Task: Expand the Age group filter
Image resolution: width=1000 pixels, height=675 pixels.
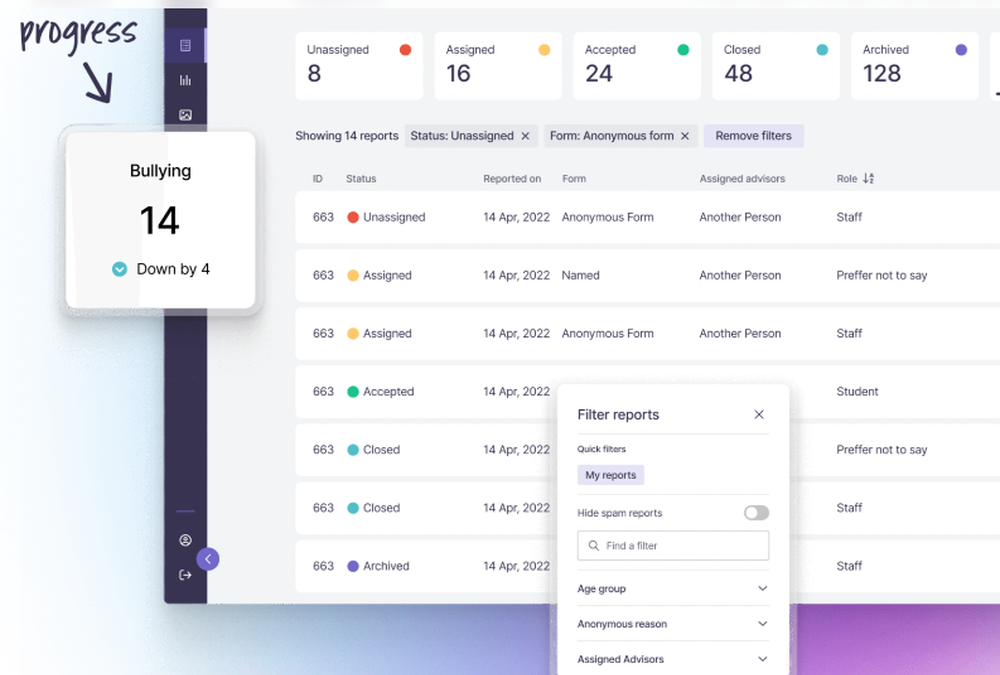Action: pos(762,589)
